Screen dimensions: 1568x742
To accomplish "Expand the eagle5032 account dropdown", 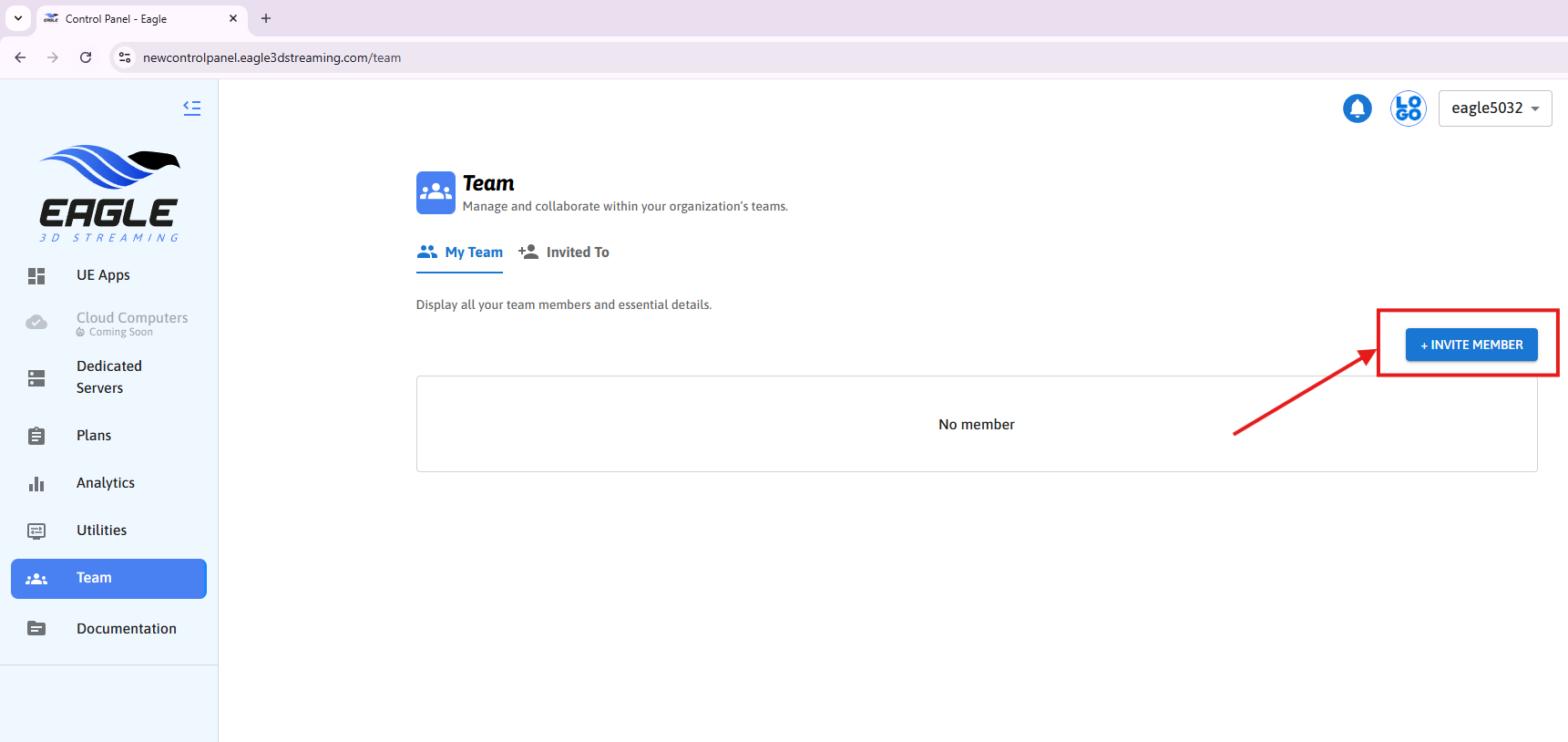I will [1494, 108].
